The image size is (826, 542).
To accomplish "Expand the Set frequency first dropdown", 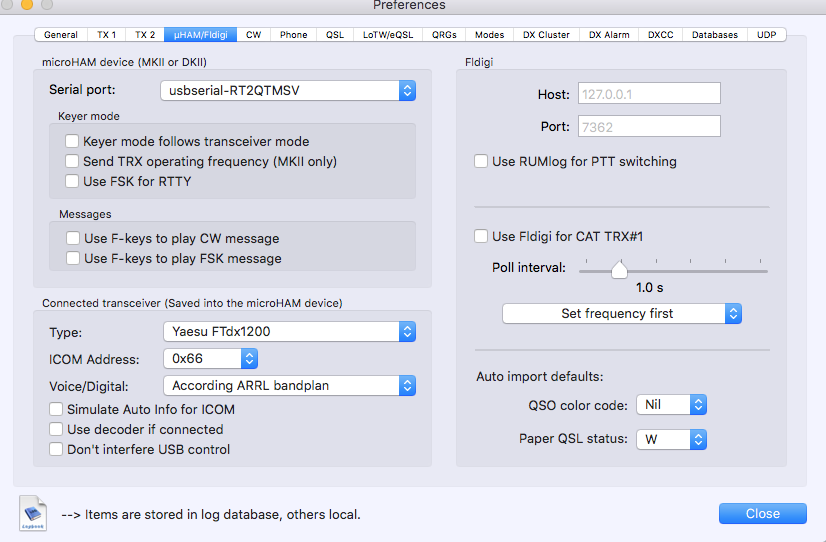I will 621,314.
